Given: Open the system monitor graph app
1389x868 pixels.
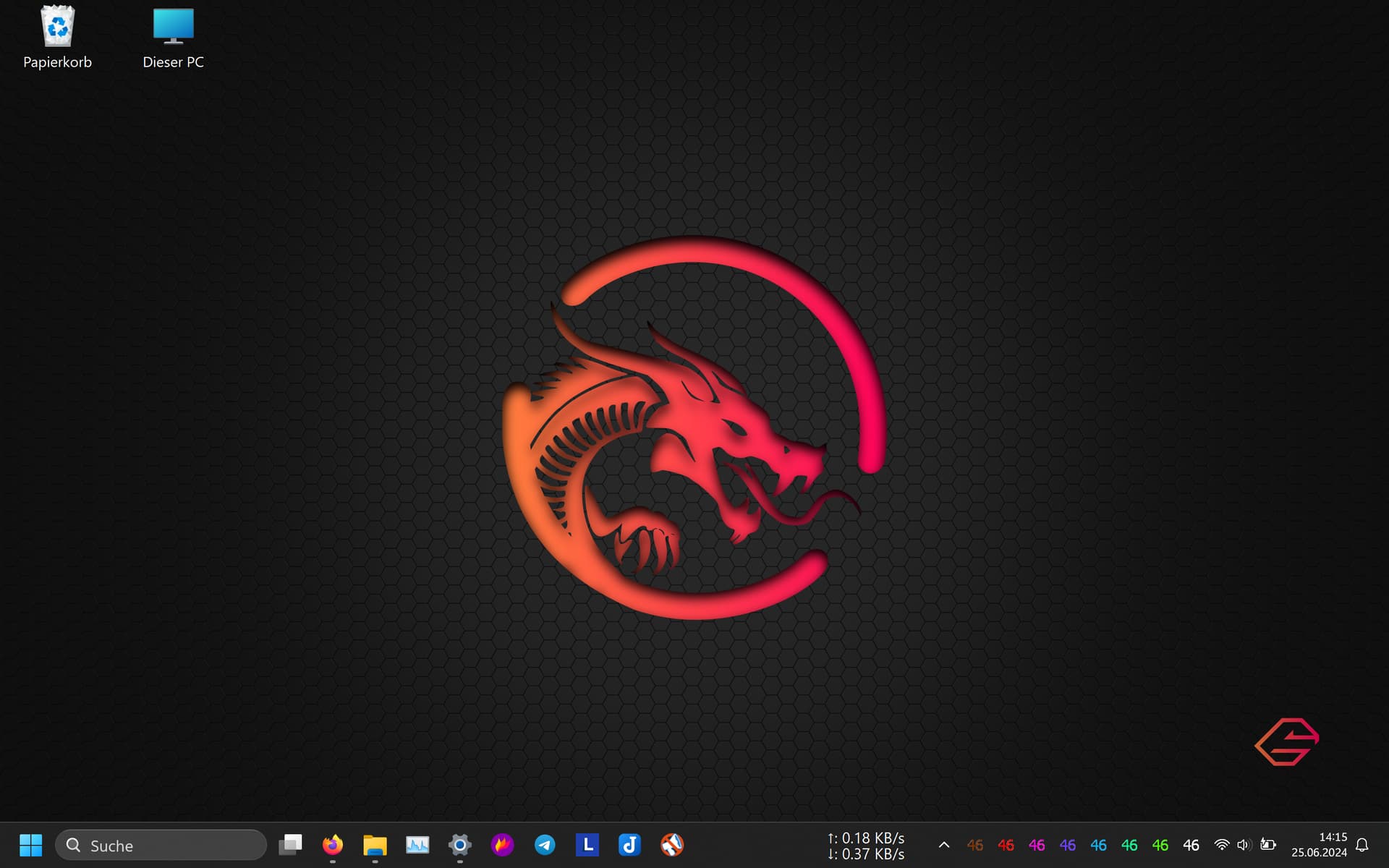Looking at the screenshot, I should coord(417,845).
